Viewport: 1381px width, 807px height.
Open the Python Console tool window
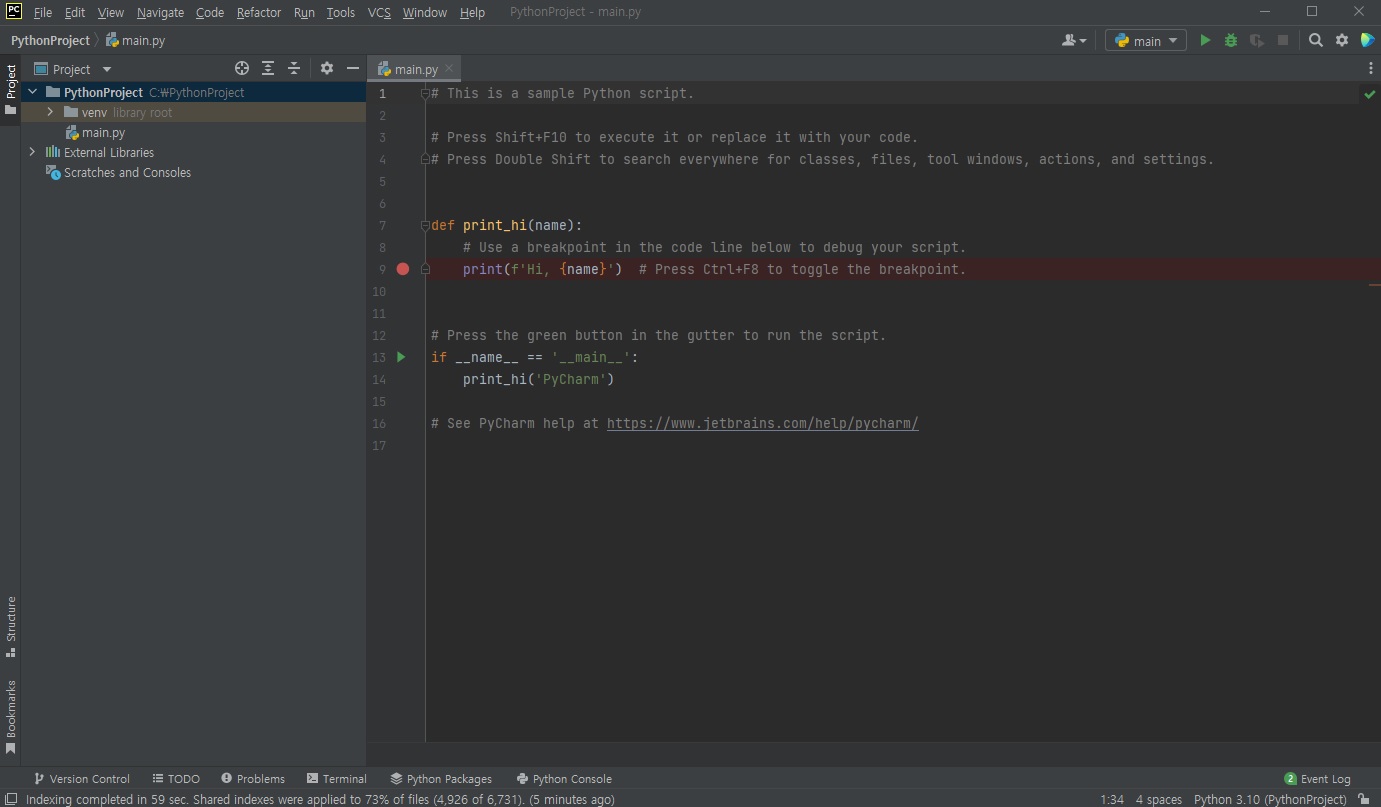564,779
